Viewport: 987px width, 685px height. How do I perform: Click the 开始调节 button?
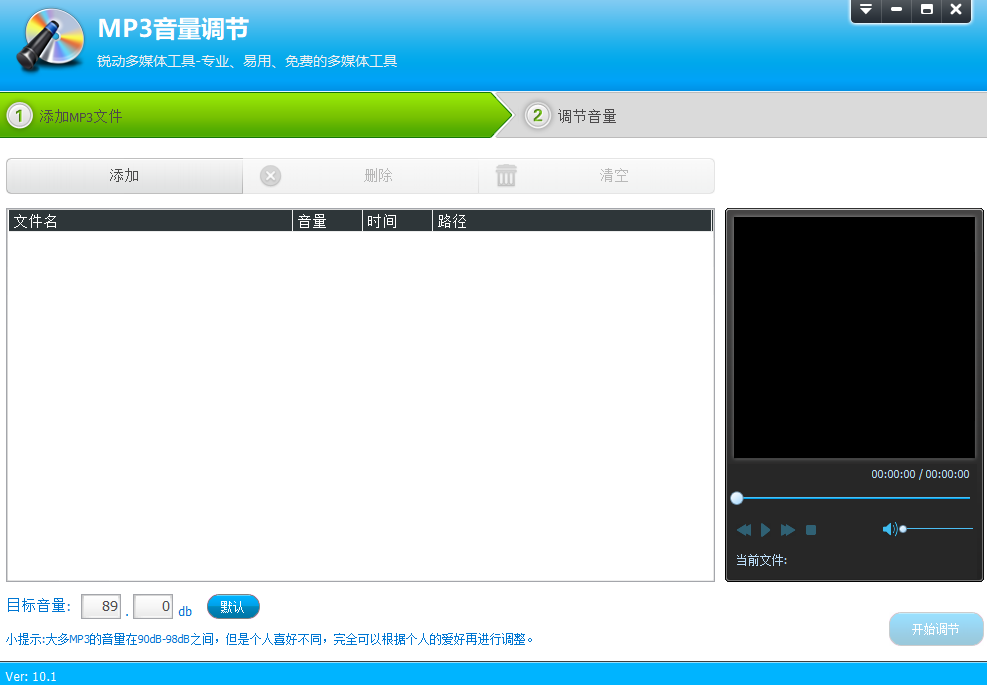pyautogui.click(x=936, y=628)
